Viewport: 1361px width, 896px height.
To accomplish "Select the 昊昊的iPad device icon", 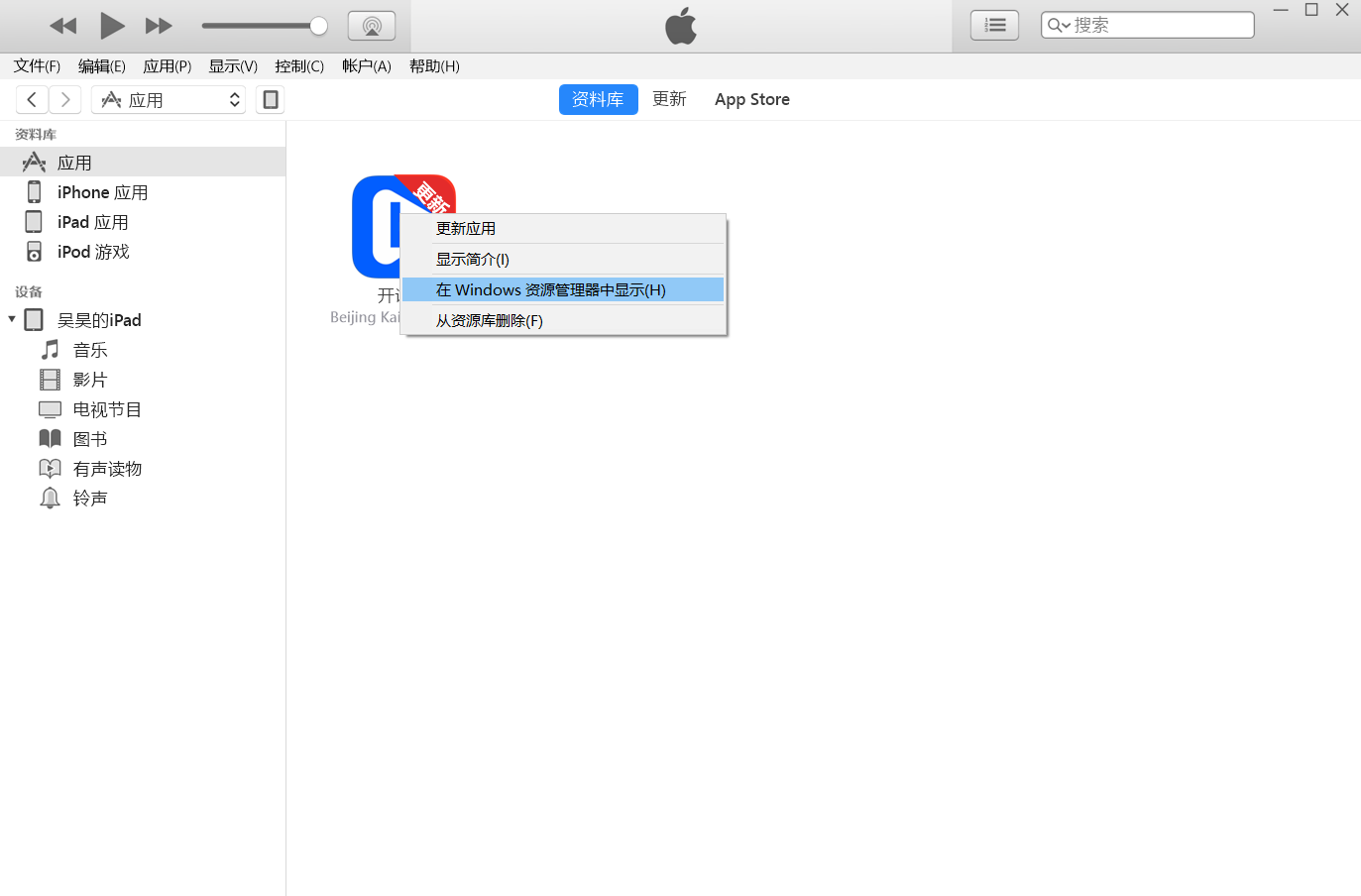I will coord(34,319).
